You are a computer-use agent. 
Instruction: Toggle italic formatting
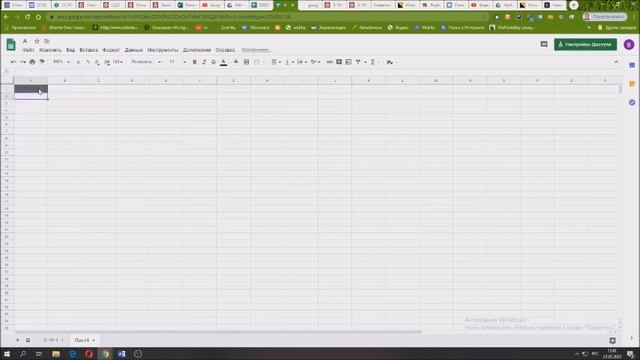coord(204,62)
